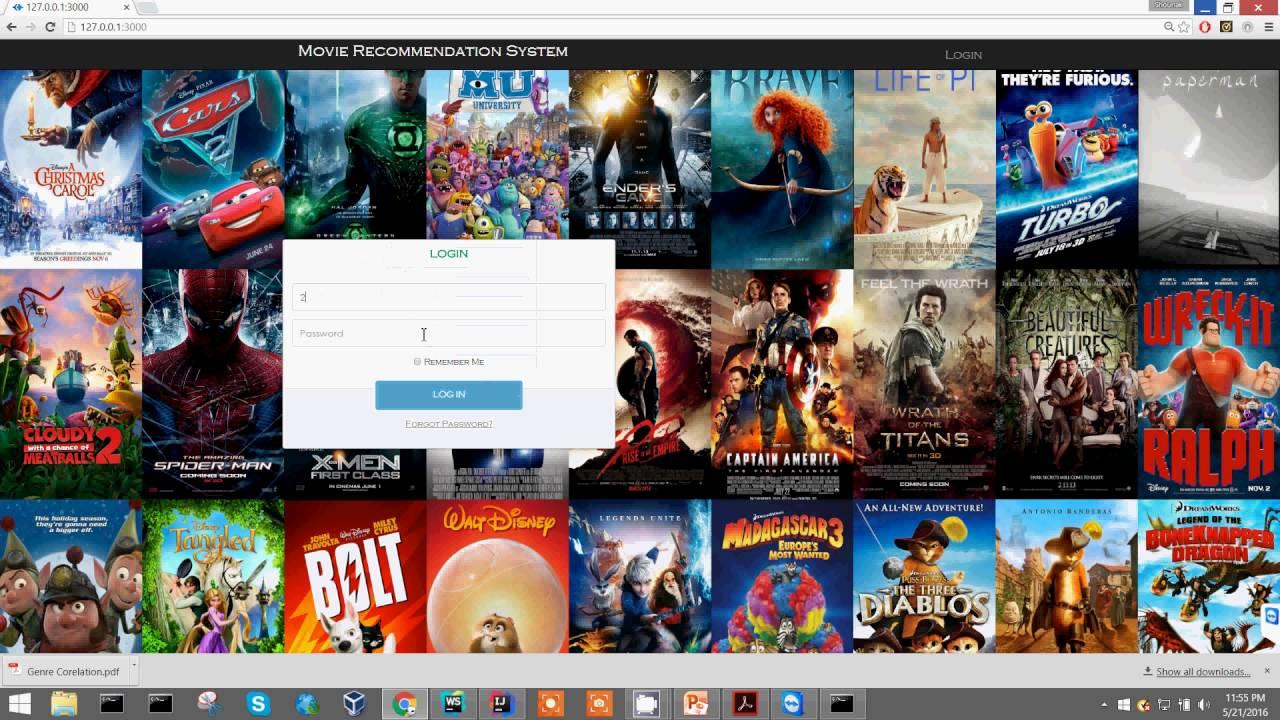Click the Forgot Password? link
The image size is (1280, 720).
pyautogui.click(x=449, y=424)
